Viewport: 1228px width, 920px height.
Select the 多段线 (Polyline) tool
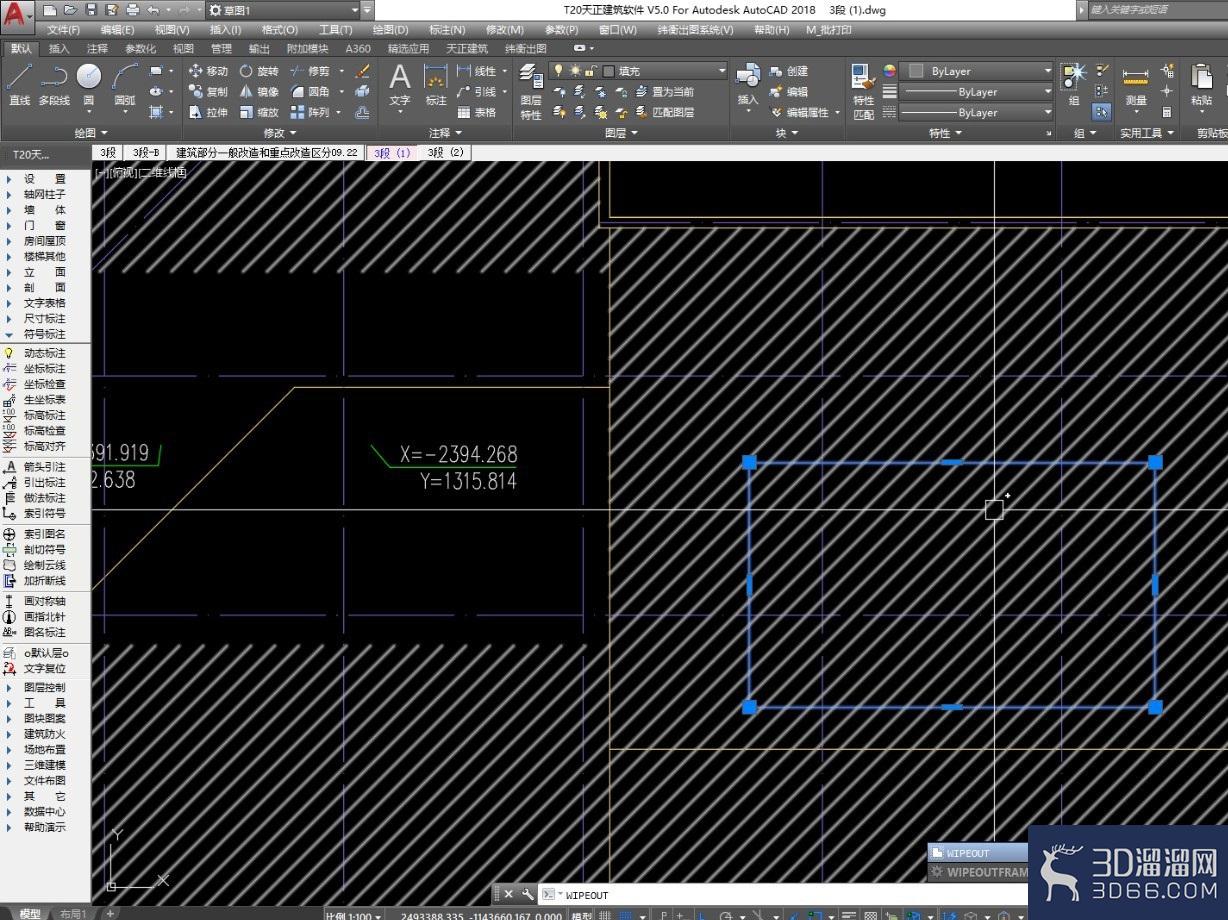54,84
